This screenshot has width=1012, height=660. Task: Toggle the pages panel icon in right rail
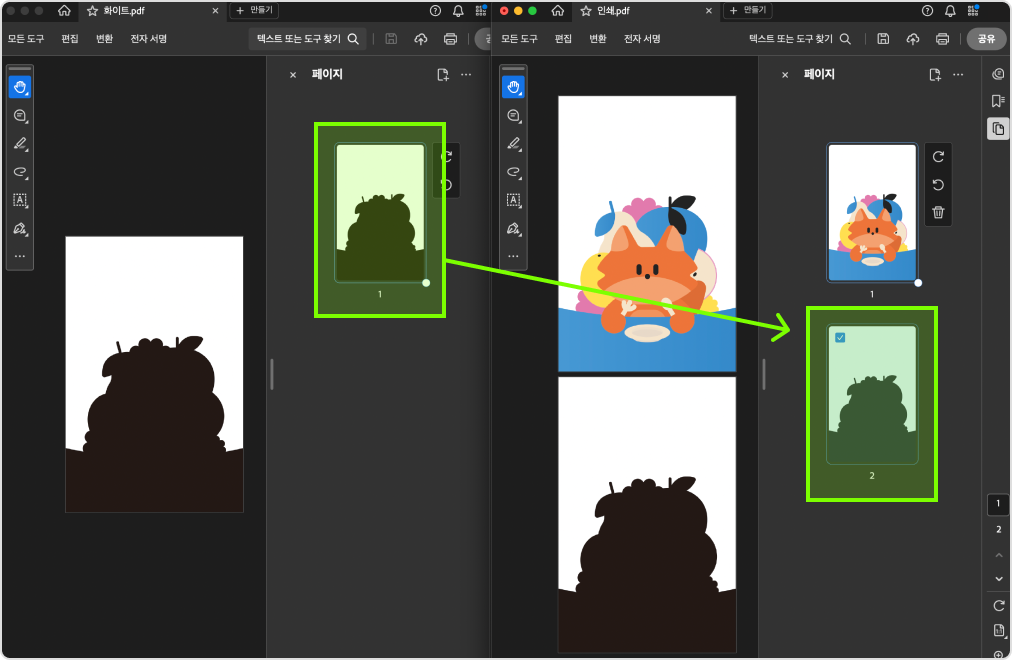pos(997,128)
